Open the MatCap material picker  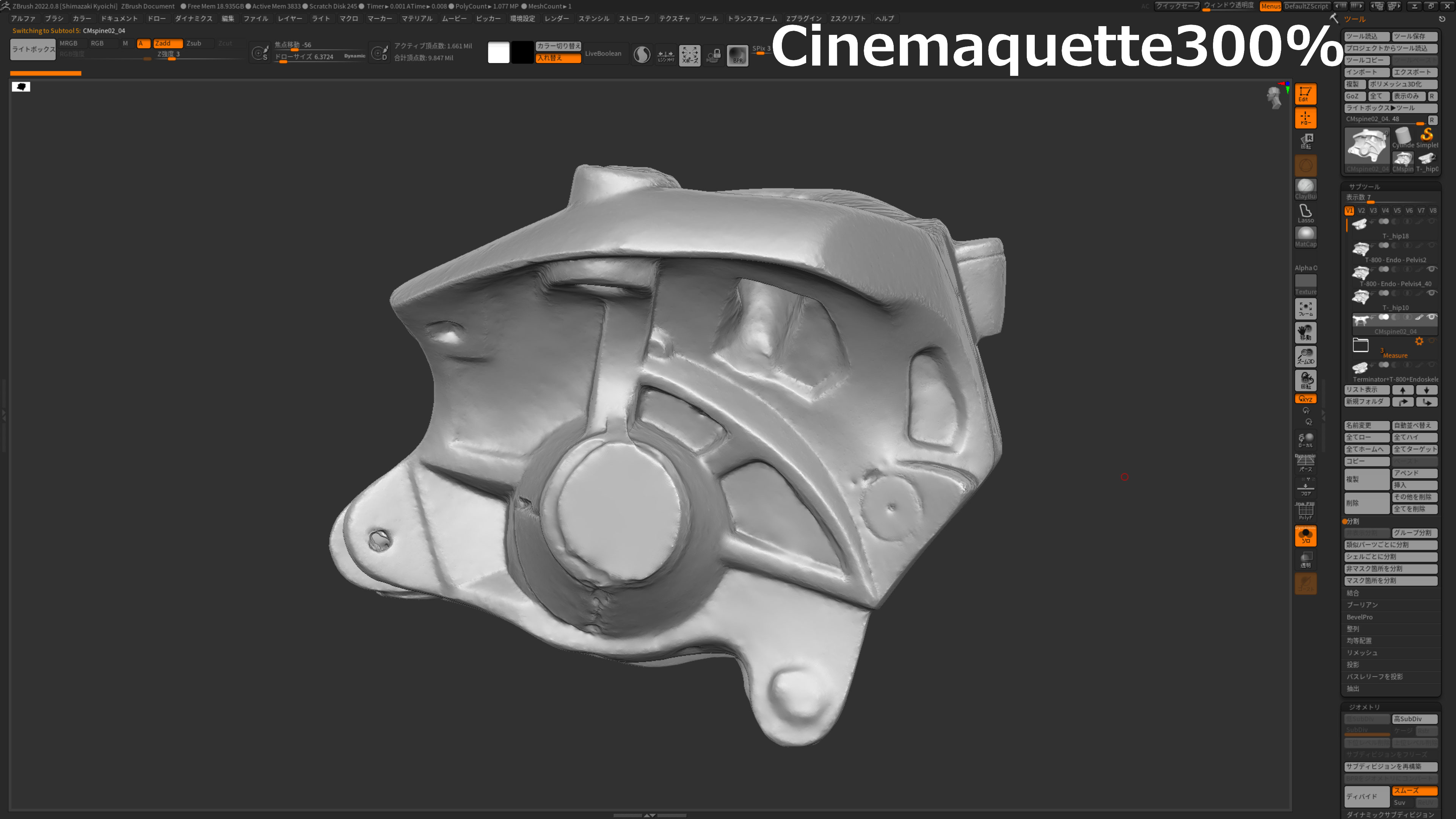click(x=1305, y=237)
